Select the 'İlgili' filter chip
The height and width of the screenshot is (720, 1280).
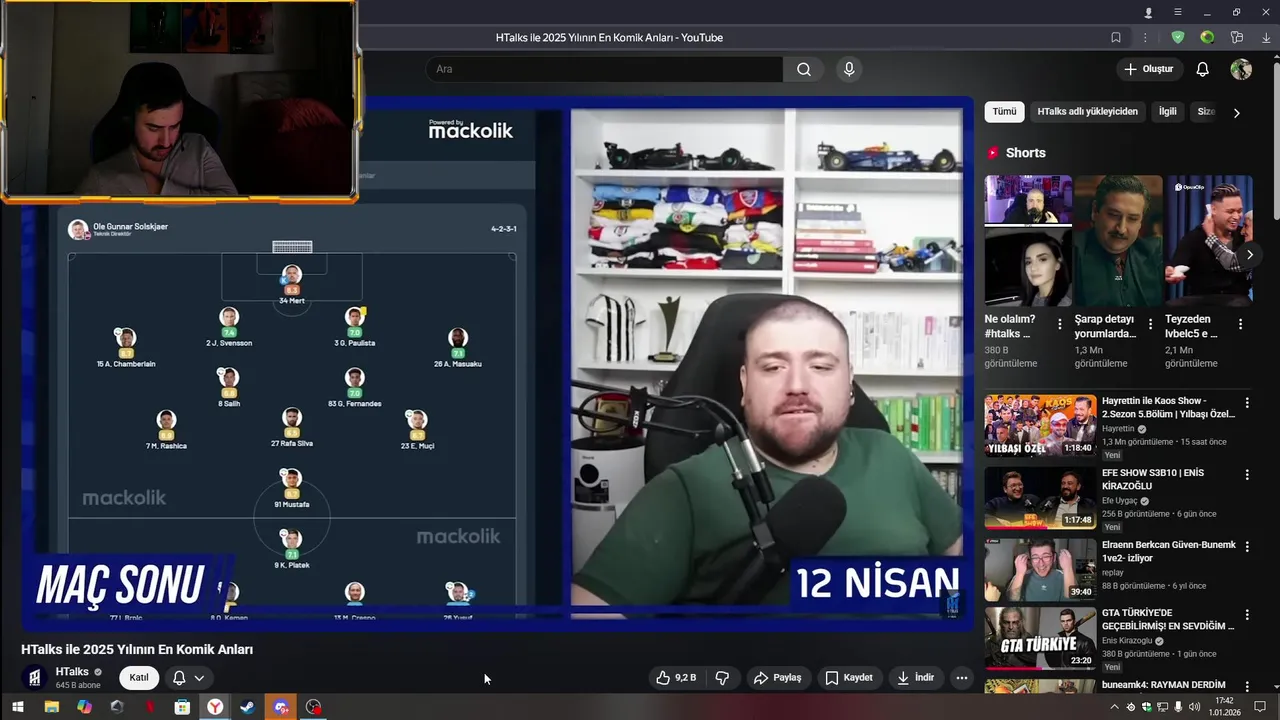[x=1168, y=112]
